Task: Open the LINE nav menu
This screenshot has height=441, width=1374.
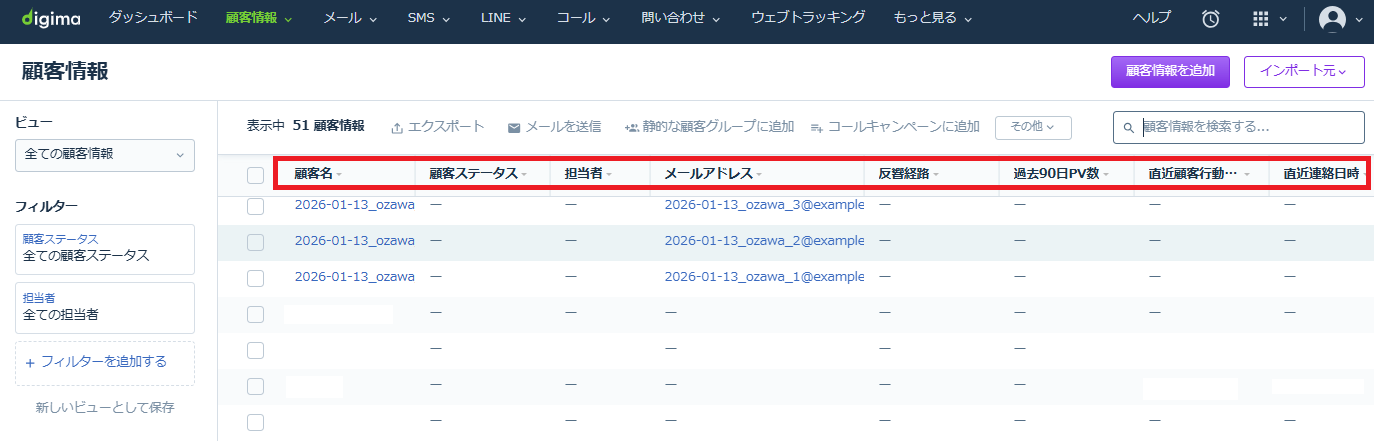Action: pyautogui.click(x=503, y=18)
